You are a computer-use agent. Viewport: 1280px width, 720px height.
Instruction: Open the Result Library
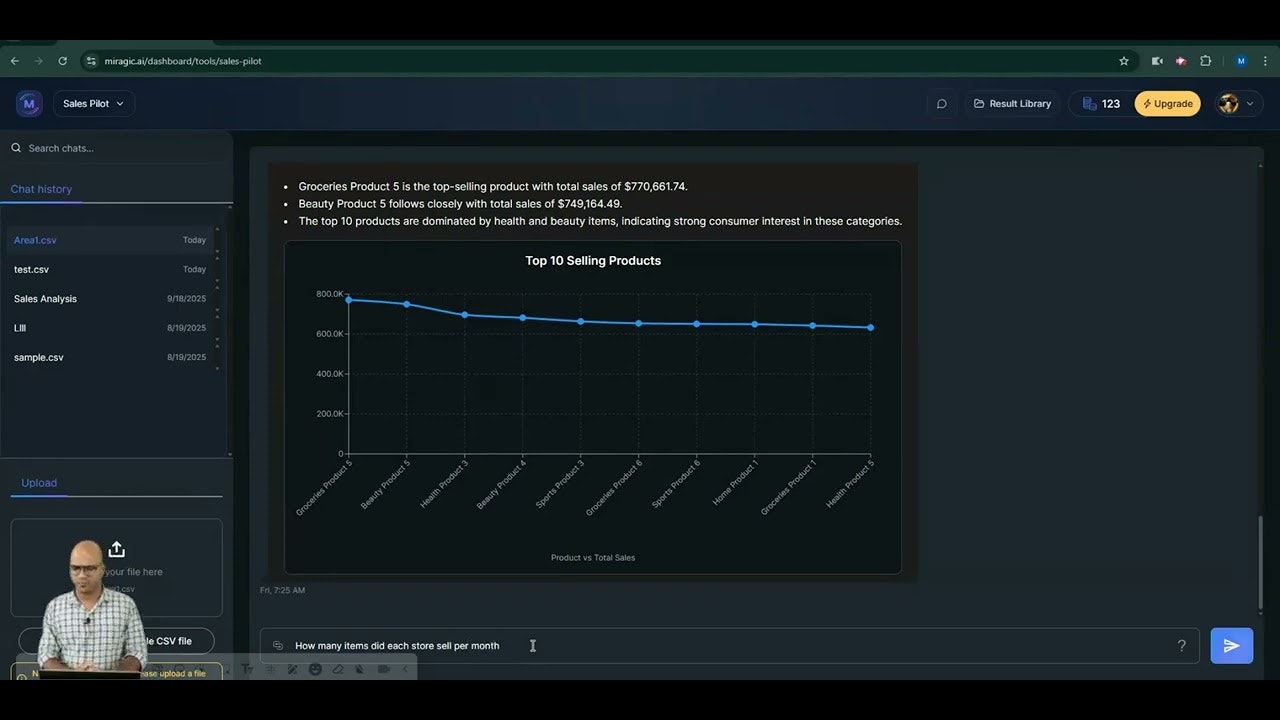pyautogui.click(x=1012, y=103)
